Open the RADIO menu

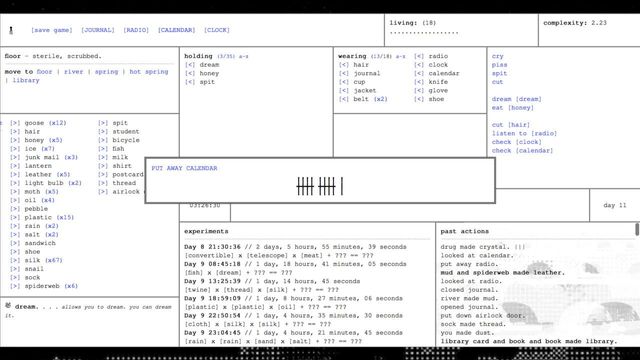click(136, 30)
